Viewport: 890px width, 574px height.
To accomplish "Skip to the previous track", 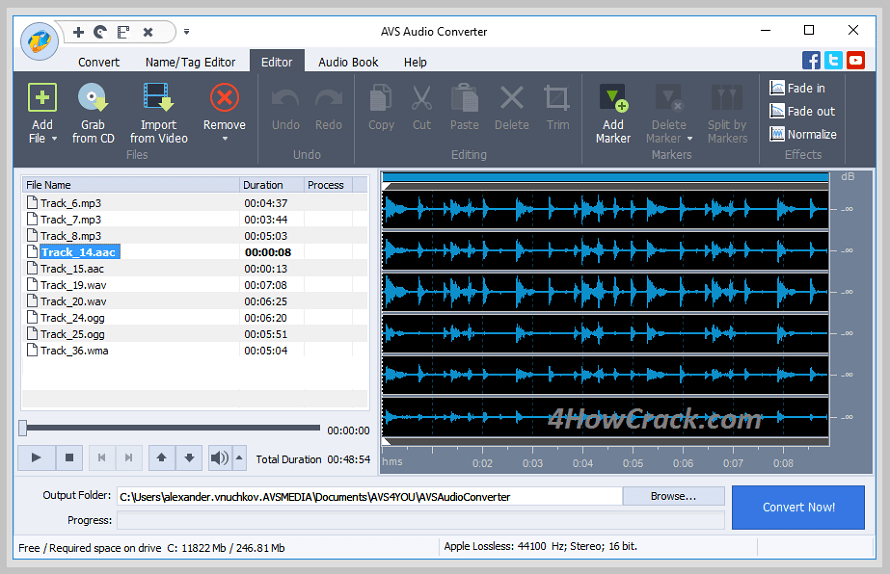I will (102, 458).
